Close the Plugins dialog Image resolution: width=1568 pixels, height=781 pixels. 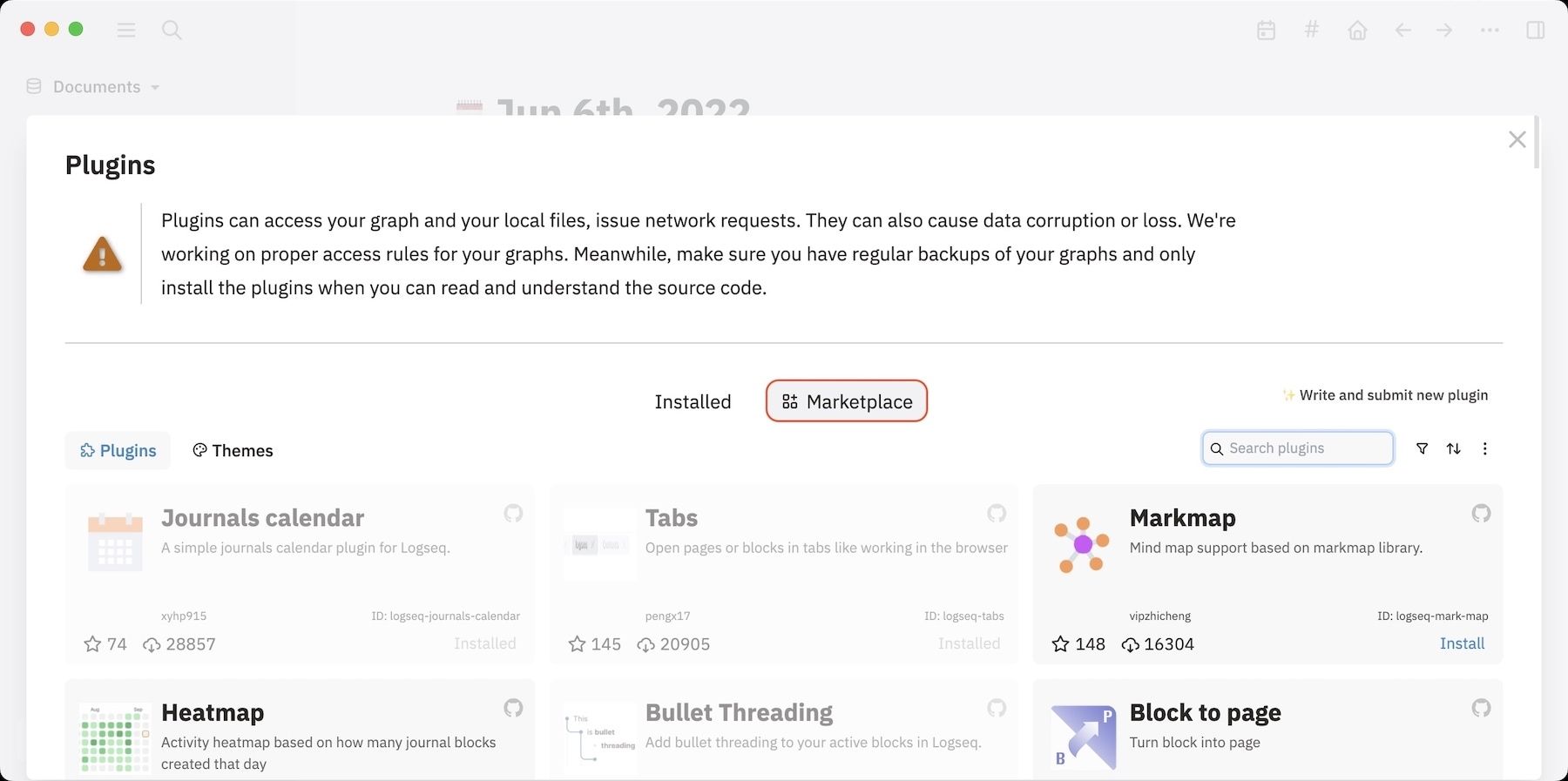pyautogui.click(x=1517, y=139)
